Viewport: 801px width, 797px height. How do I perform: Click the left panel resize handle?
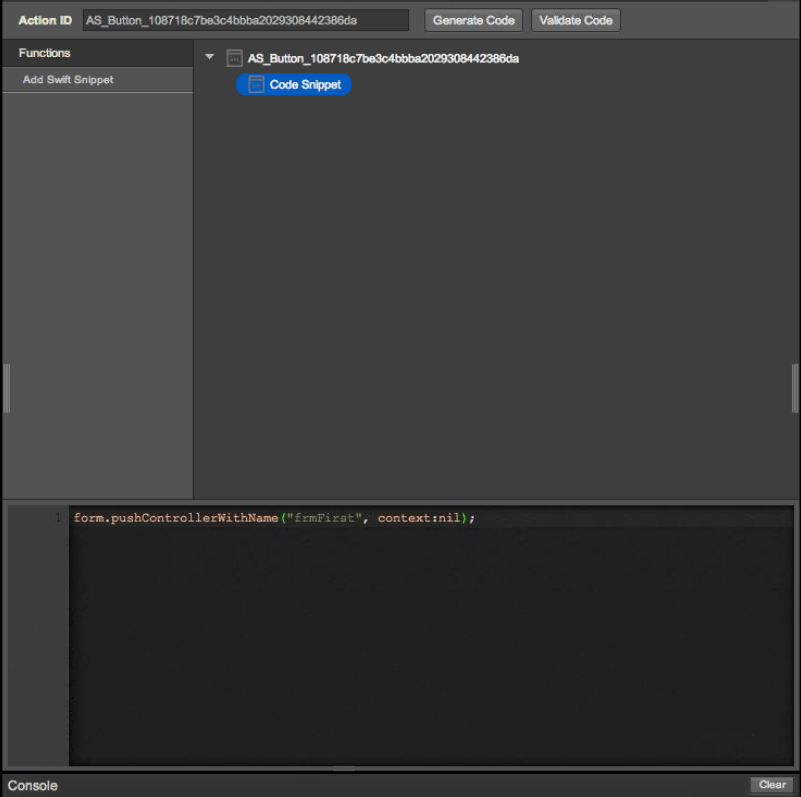point(7,388)
